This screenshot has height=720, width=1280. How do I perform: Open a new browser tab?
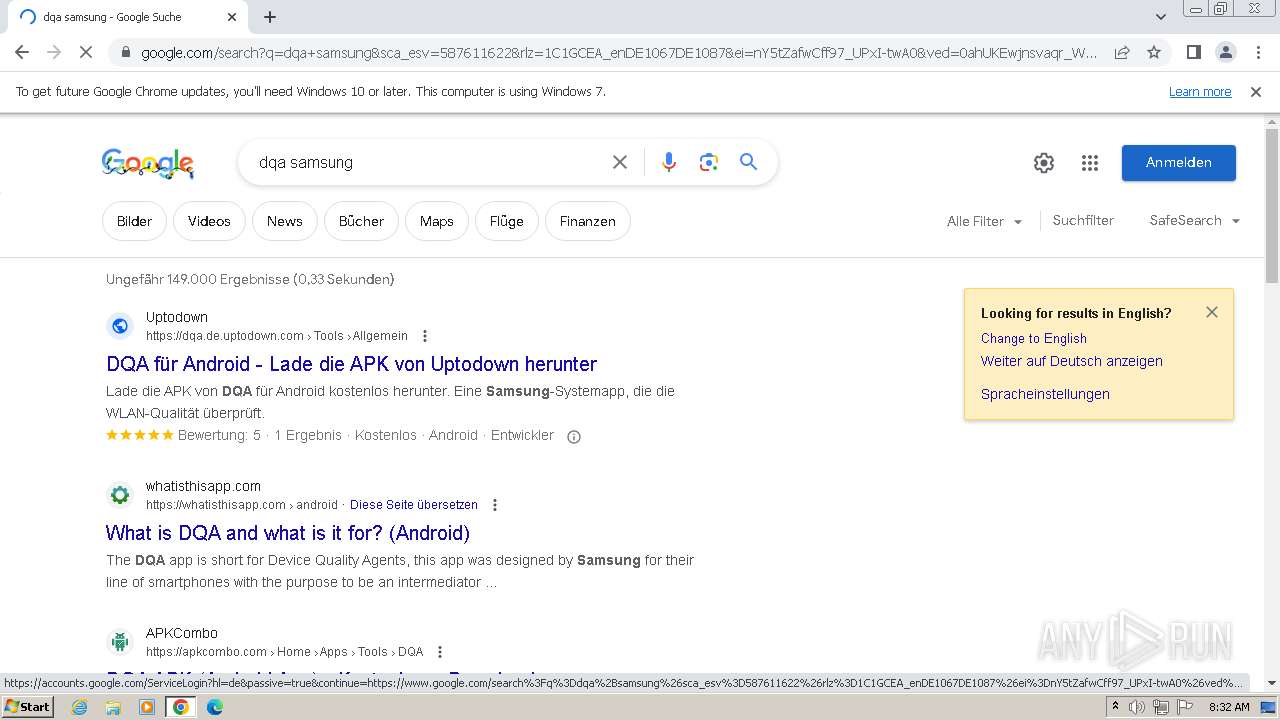[x=270, y=17]
